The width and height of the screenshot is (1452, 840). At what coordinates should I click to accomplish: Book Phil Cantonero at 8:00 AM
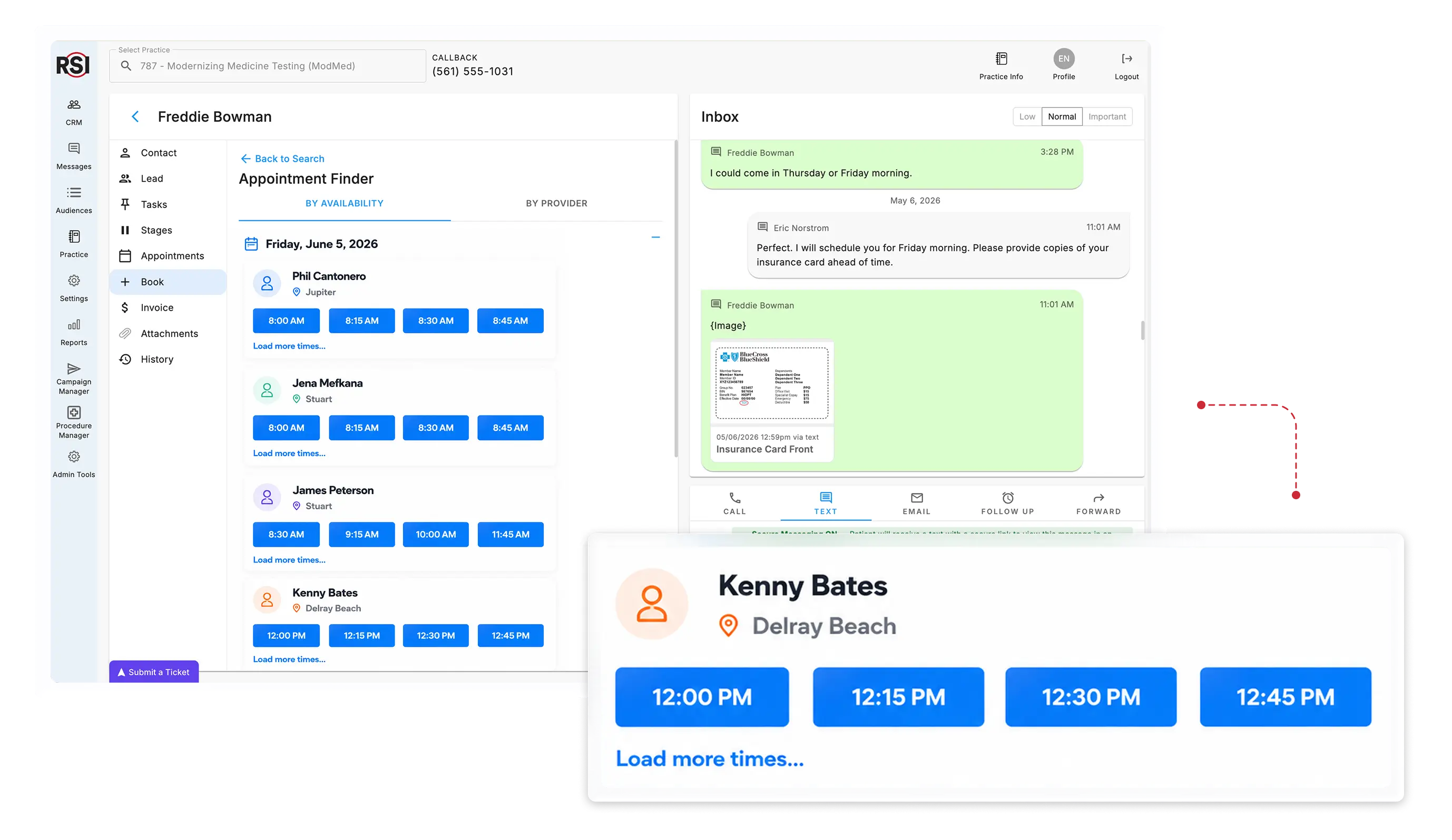pos(286,321)
